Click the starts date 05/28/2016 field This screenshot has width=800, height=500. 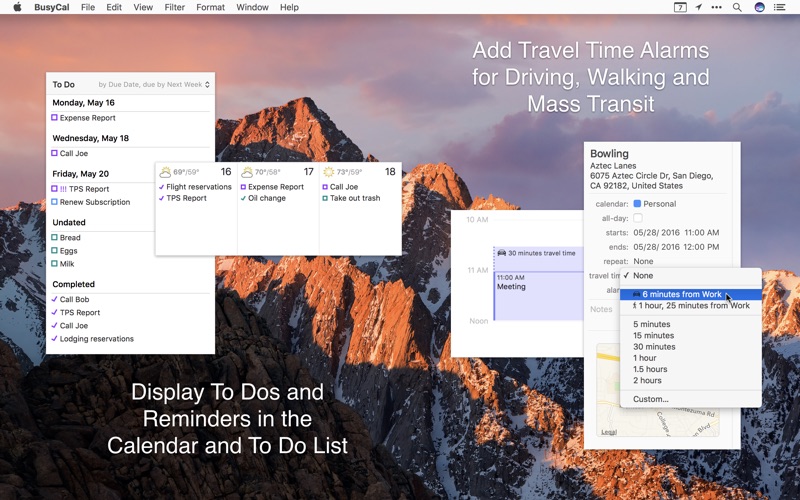[x=656, y=233]
